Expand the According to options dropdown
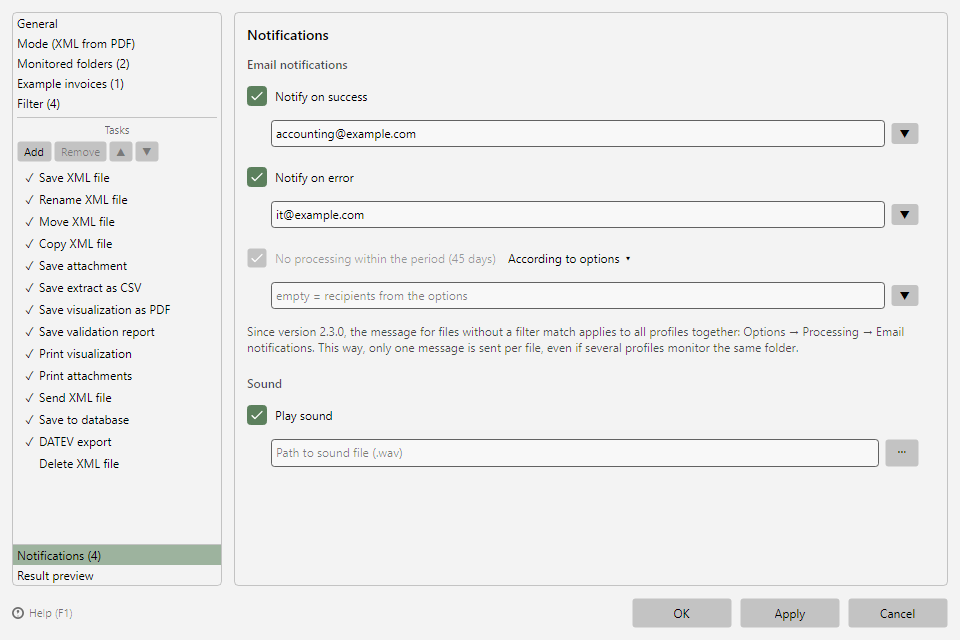 click(569, 258)
